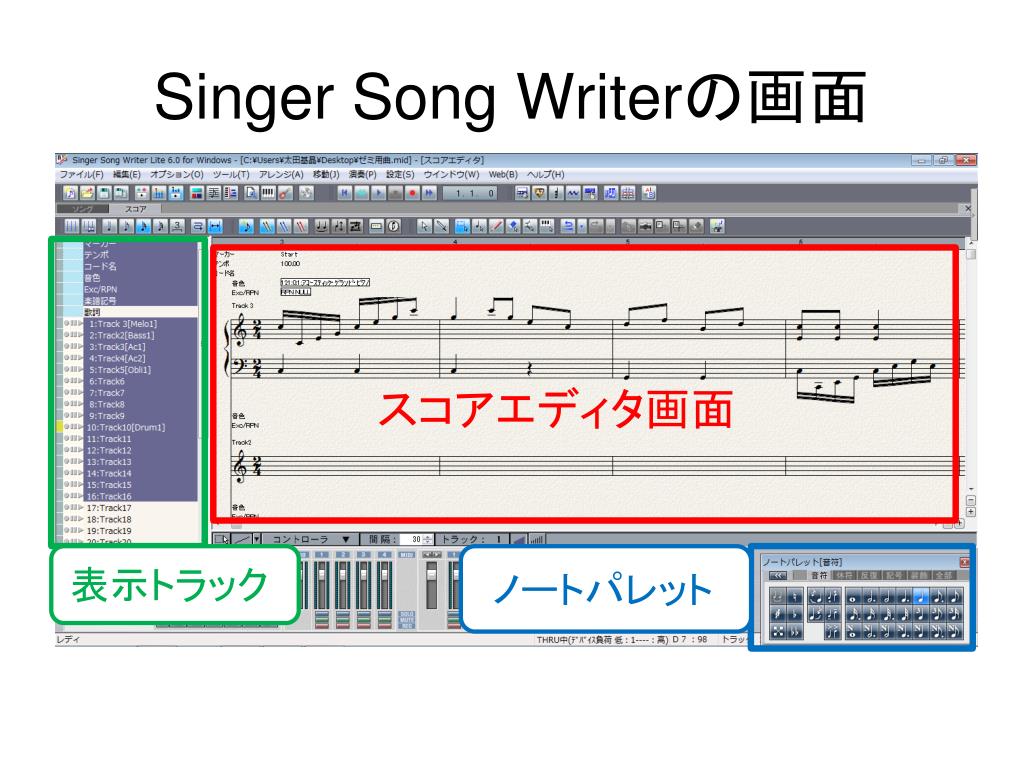This screenshot has width=1024, height=768.
Task: Open dropdown arrow beside undo icon
Action: [x=582, y=227]
